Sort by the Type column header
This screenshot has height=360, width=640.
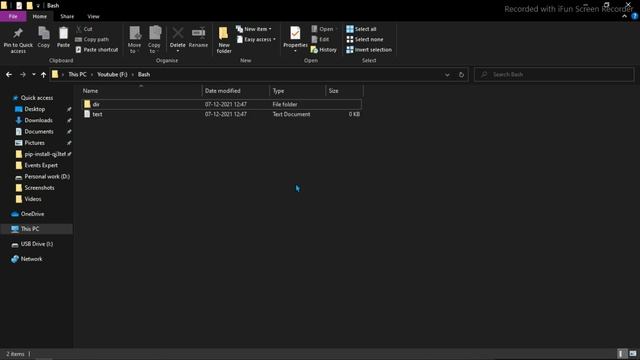click(x=297, y=91)
